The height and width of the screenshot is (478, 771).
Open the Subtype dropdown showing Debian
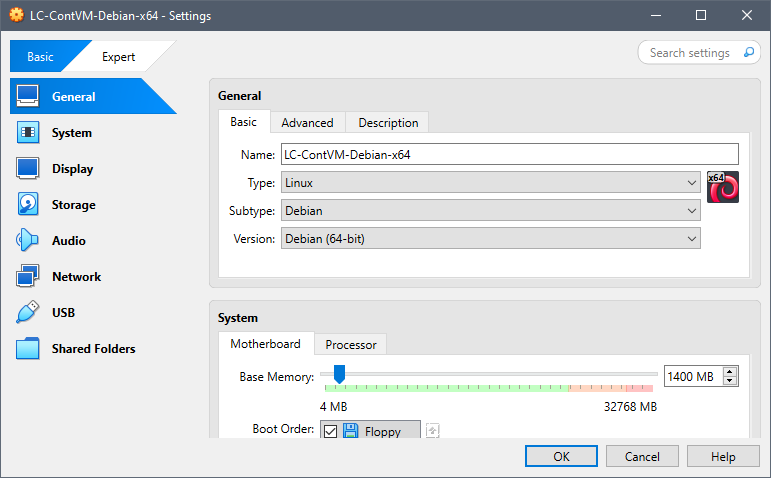tap(491, 210)
